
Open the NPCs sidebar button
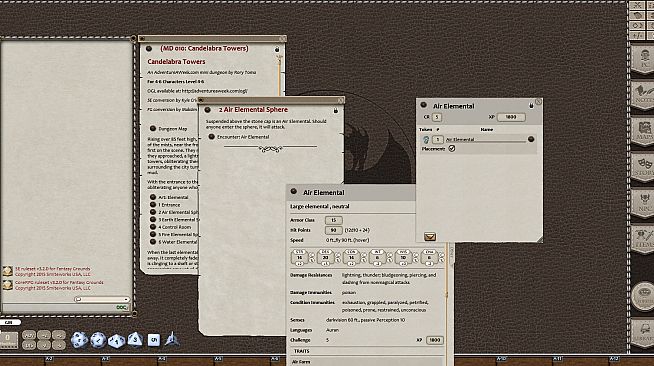(x=644, y=203)
